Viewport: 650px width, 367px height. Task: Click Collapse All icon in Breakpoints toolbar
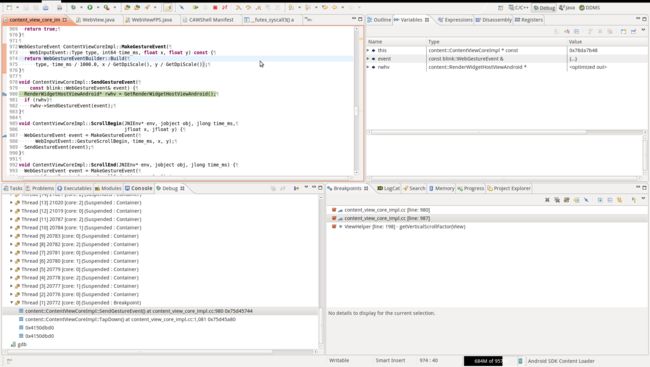tap(610, 200)
